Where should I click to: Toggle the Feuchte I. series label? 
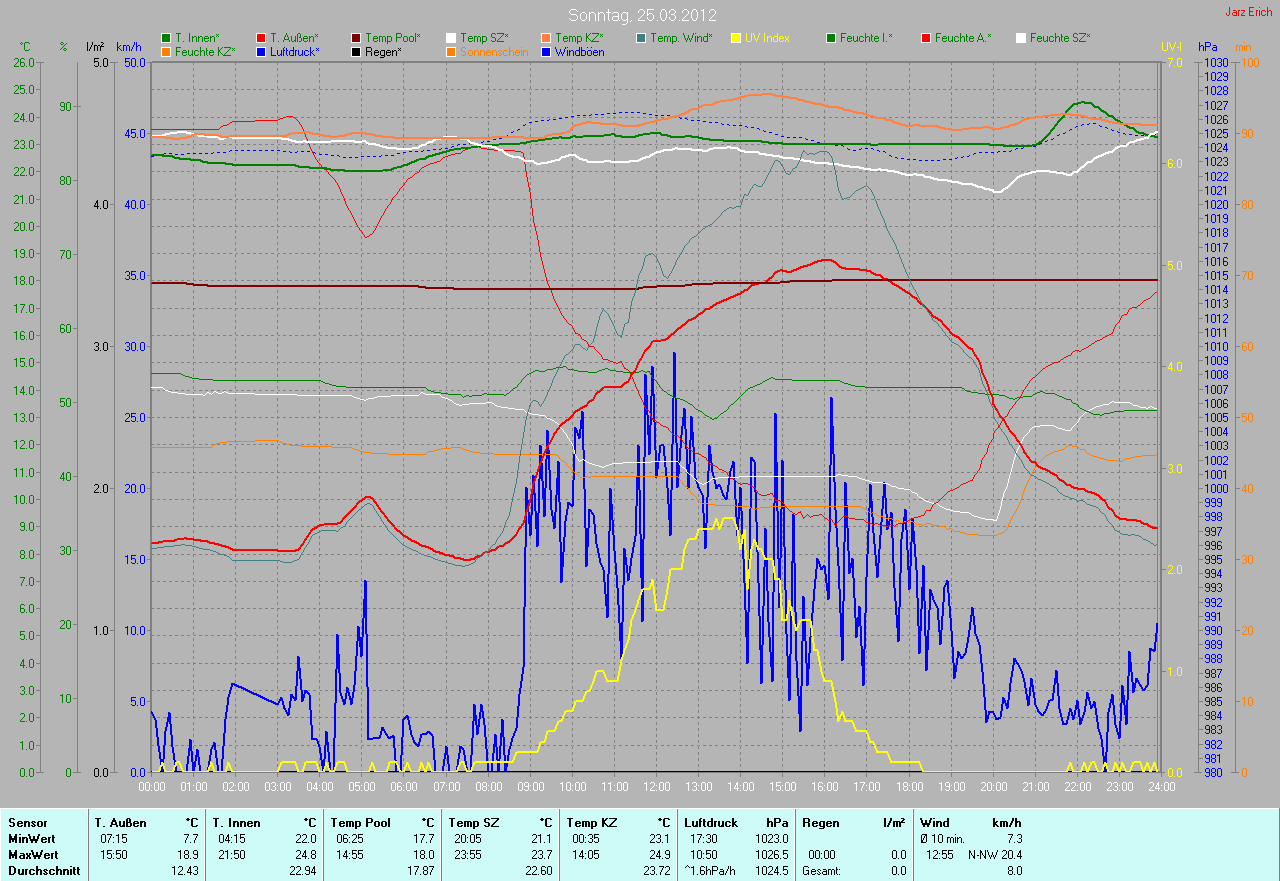click(x=866, y=38)
